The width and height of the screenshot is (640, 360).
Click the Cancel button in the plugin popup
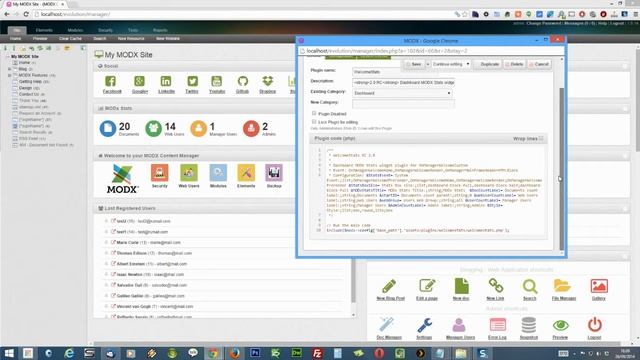[x=539, y=64]
